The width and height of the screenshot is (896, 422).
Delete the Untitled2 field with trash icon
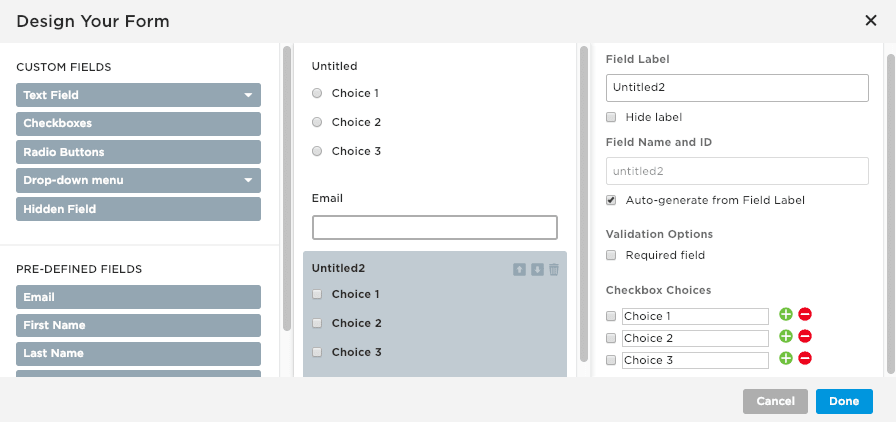coord(554,269)
